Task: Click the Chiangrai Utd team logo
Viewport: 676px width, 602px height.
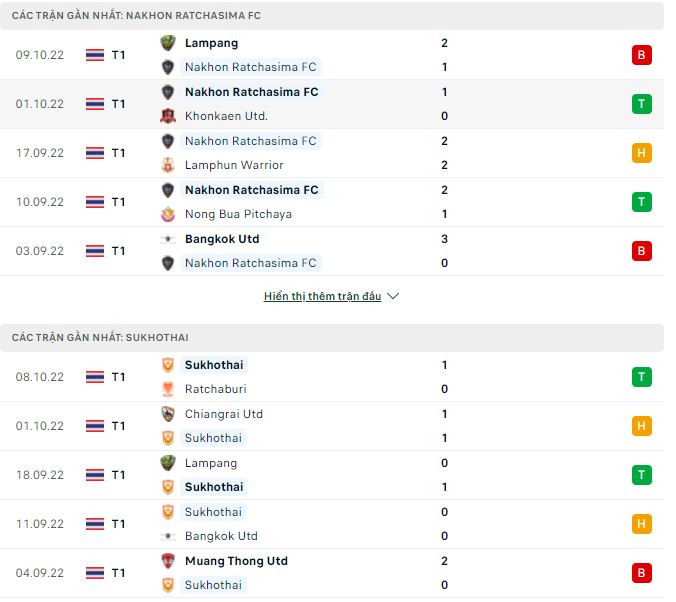Action: 168,414
